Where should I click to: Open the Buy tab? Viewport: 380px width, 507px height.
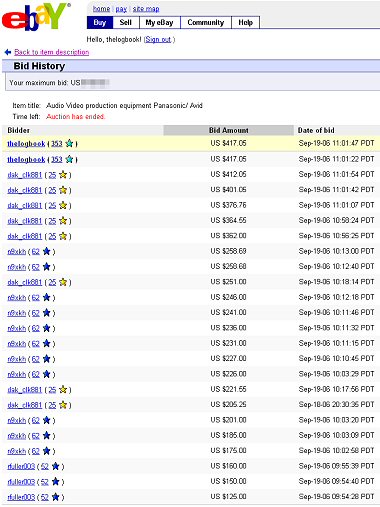(x=100, y=22)
